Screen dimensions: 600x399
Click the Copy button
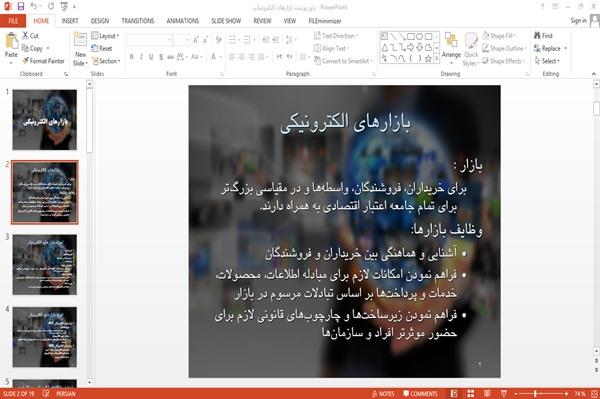32,48
